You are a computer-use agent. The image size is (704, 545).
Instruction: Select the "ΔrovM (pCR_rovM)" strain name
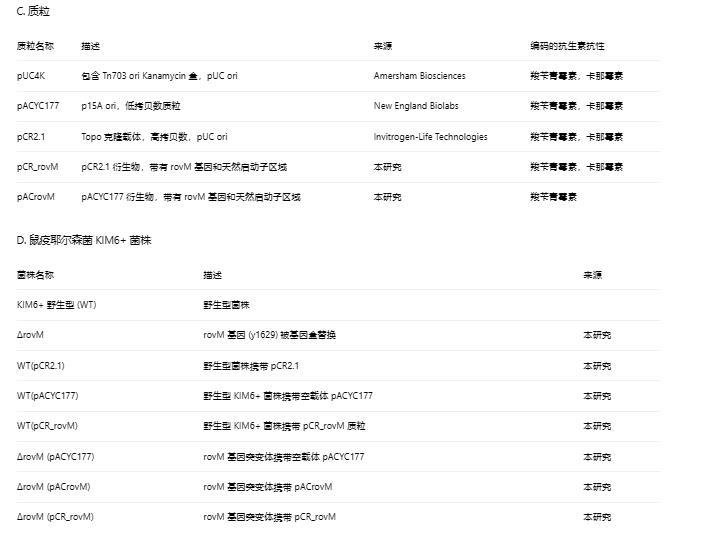click(x=55, y=517)
